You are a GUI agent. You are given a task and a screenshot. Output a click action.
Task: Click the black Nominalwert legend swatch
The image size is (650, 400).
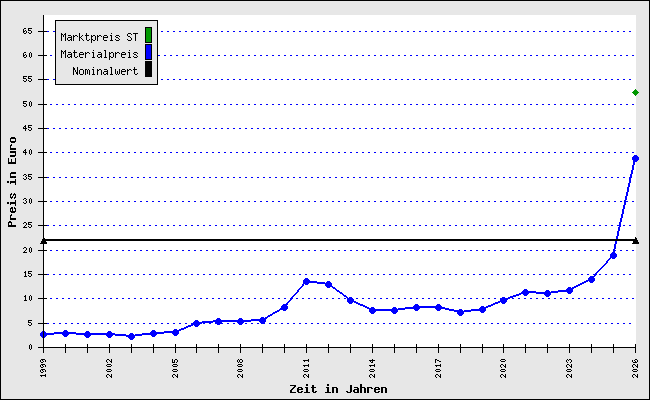[148, 69]
